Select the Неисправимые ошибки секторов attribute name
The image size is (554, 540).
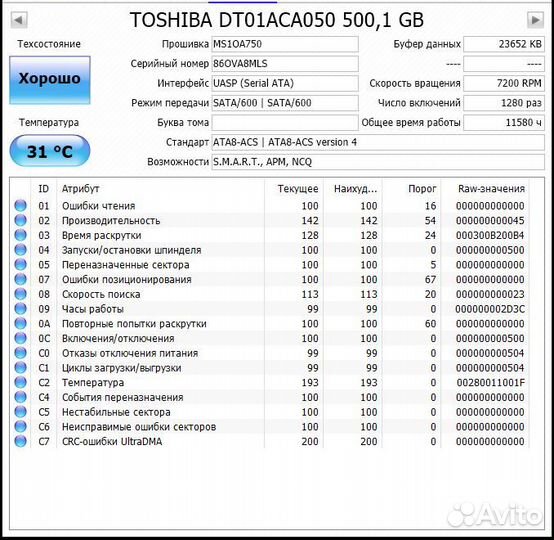pos(139,427)
